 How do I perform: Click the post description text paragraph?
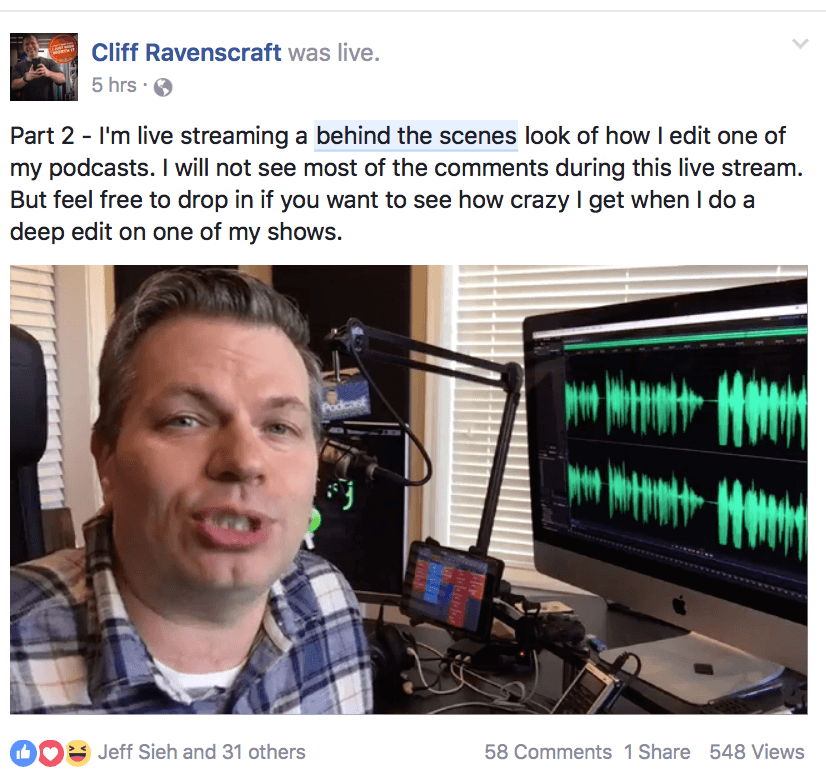pyautogui.click(x=406, y=184)
